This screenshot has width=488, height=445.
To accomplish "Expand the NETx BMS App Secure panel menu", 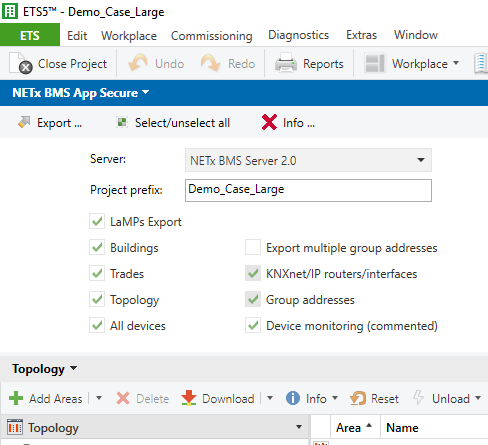I will 146,92.
